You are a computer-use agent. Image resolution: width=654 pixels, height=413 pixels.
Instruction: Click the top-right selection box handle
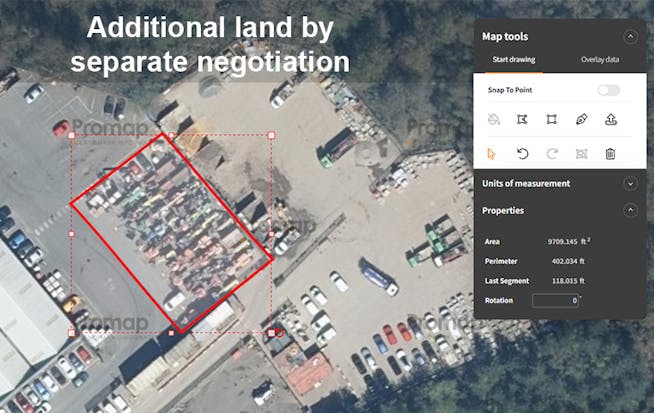point(272,135)
